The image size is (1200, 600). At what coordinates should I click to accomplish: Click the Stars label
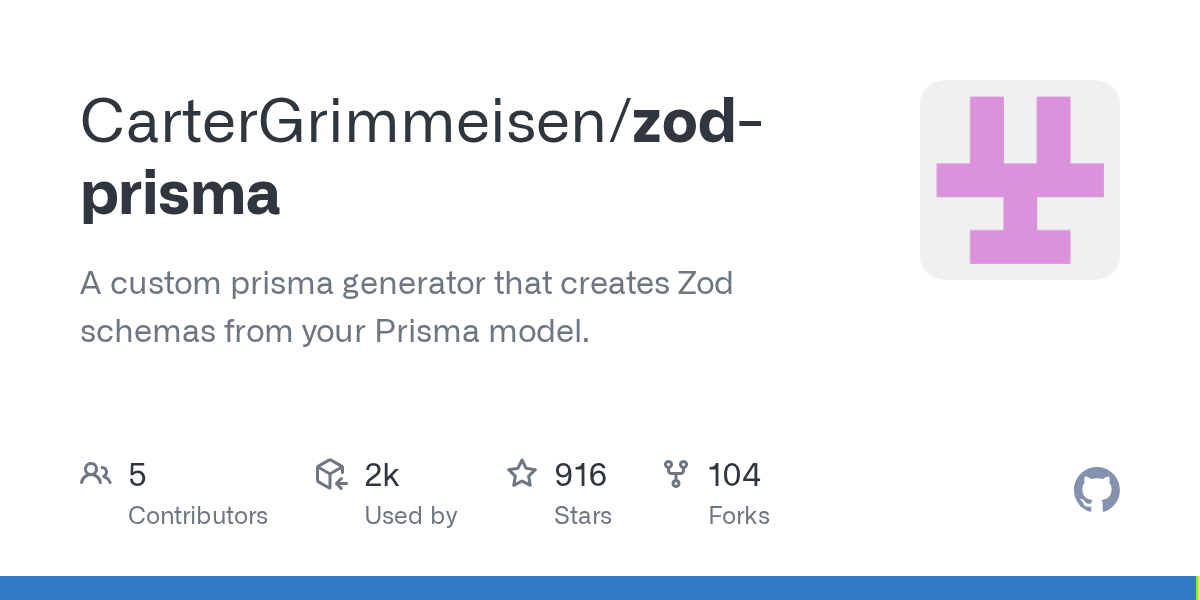click(x=582, y=516)
